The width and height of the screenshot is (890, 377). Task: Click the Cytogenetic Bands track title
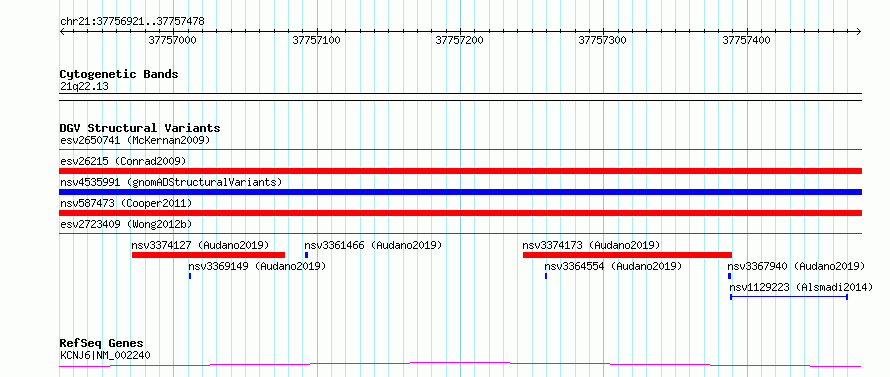(x=119, y=74)
